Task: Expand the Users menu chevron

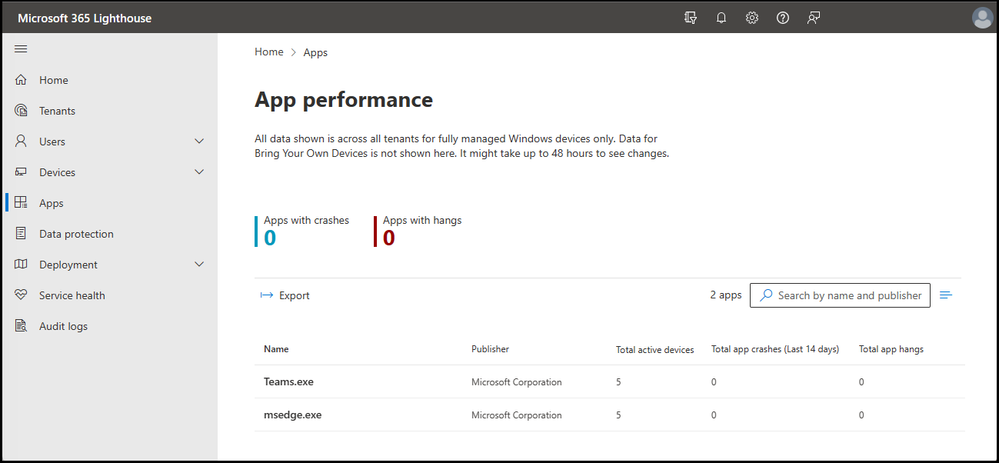Action: point(199,141)
